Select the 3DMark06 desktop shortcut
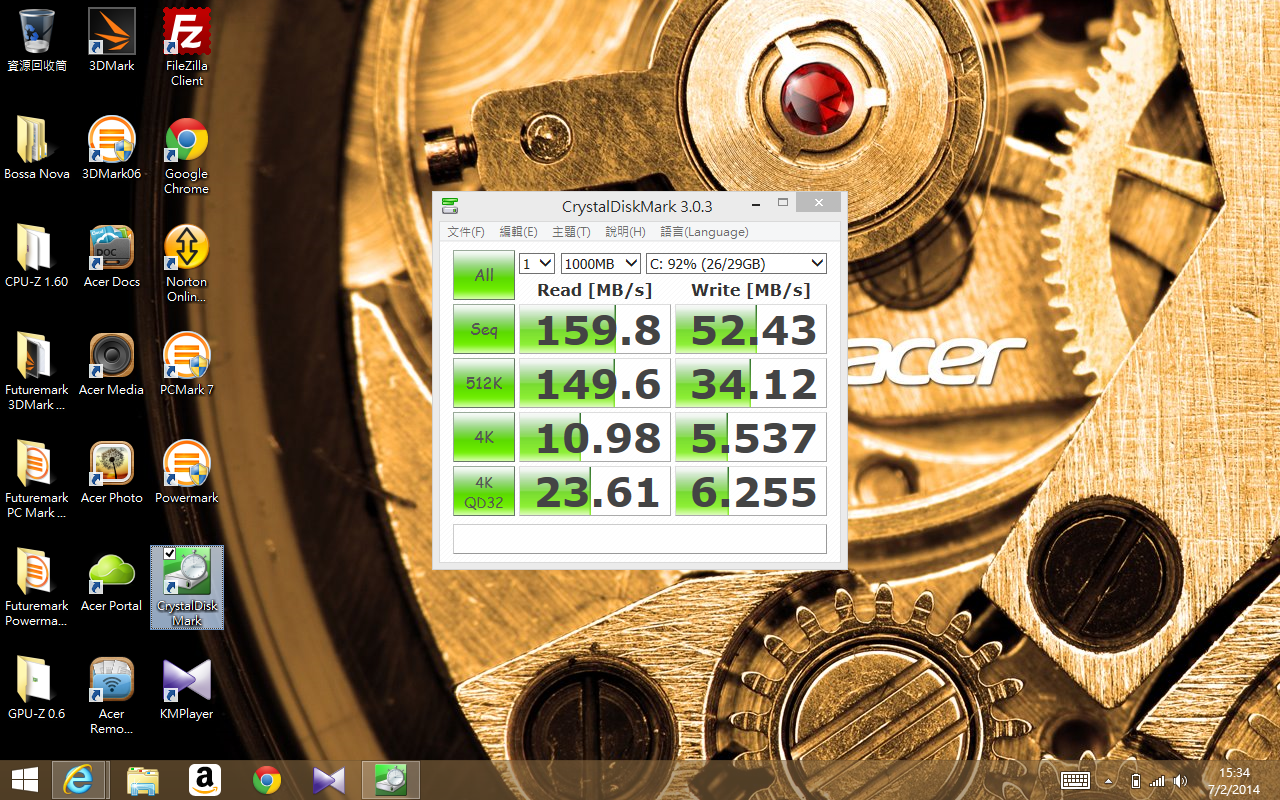The image size is (1280, 800). [x=112, y=148]
